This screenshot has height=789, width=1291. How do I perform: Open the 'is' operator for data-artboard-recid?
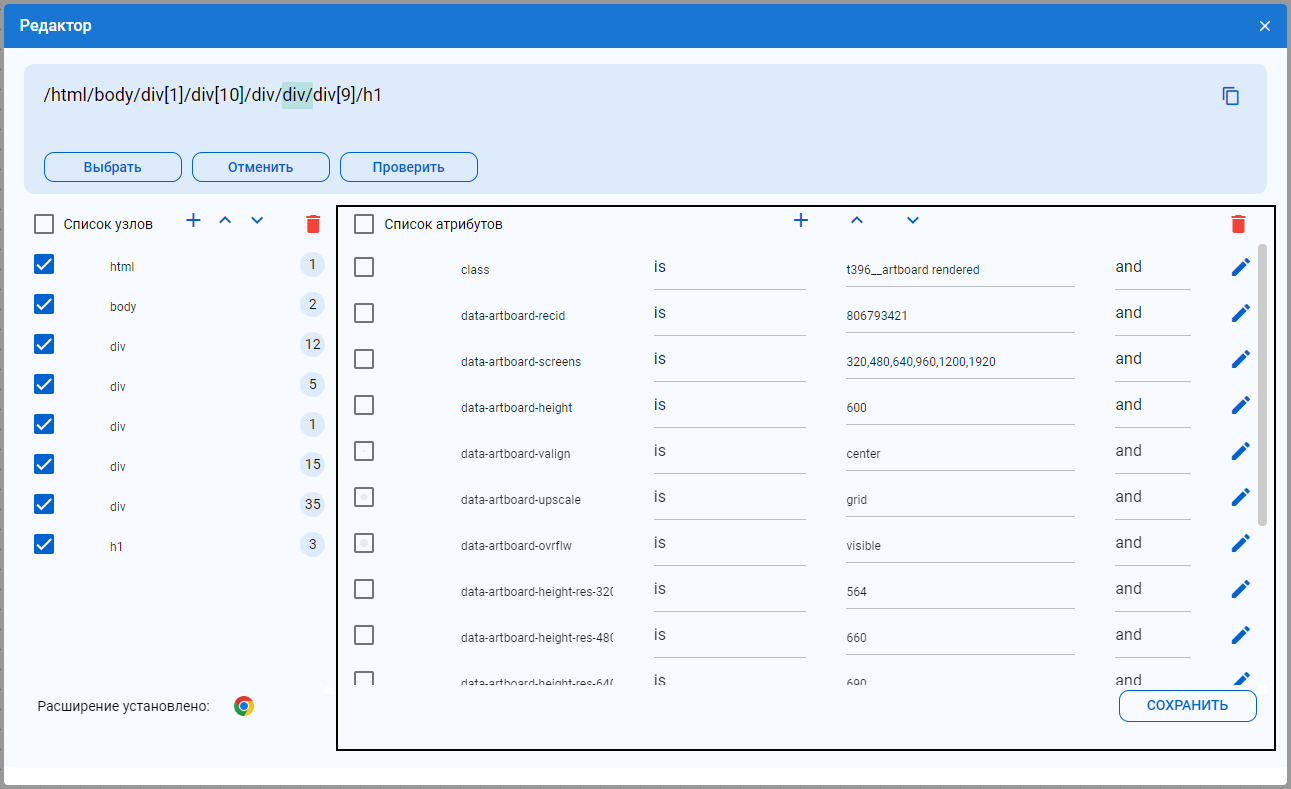pyautogui.click(x=730, y=314)
